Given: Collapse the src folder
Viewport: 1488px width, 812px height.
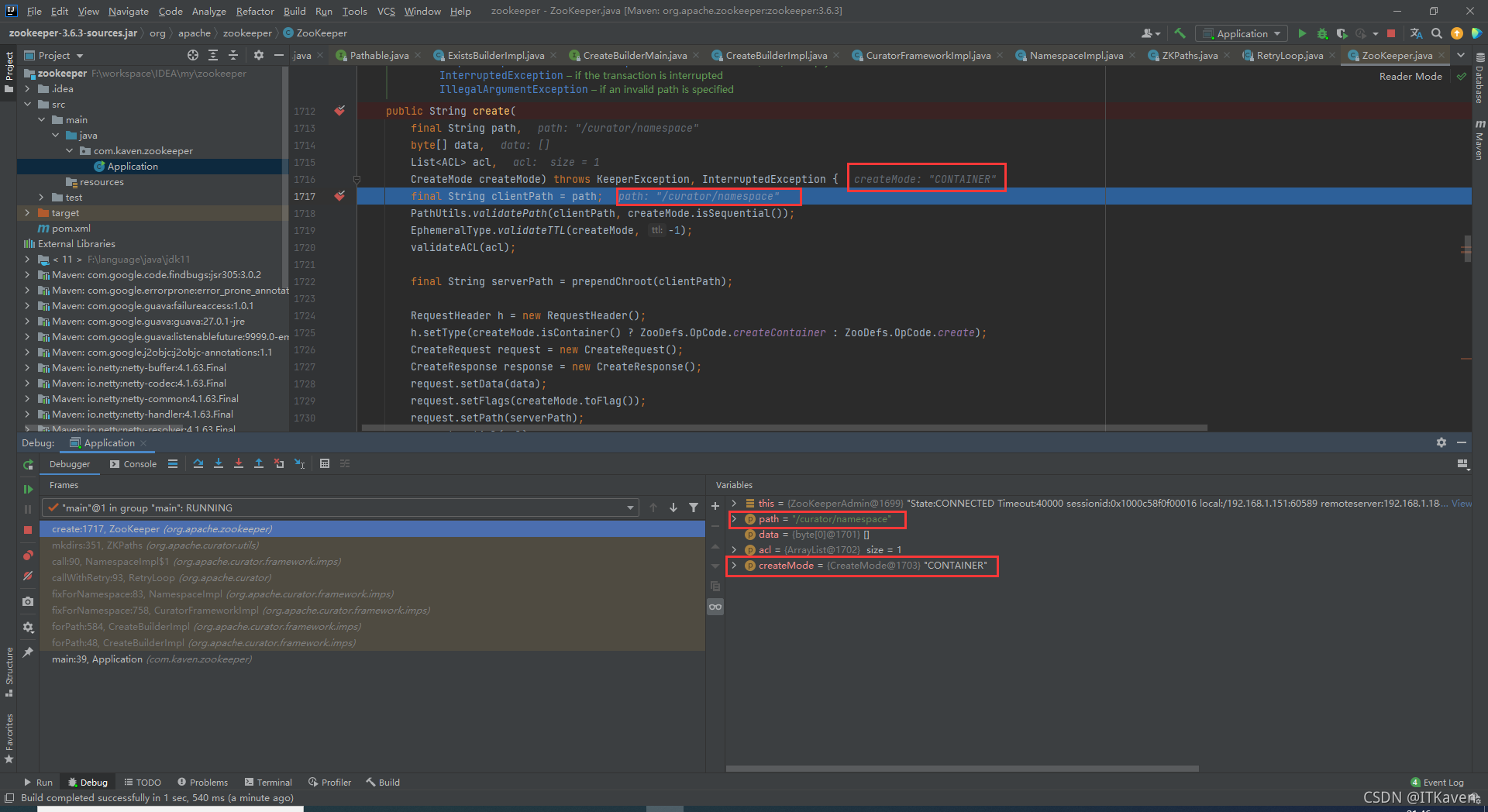Looking at the screenshot, I should pos(28,104).
